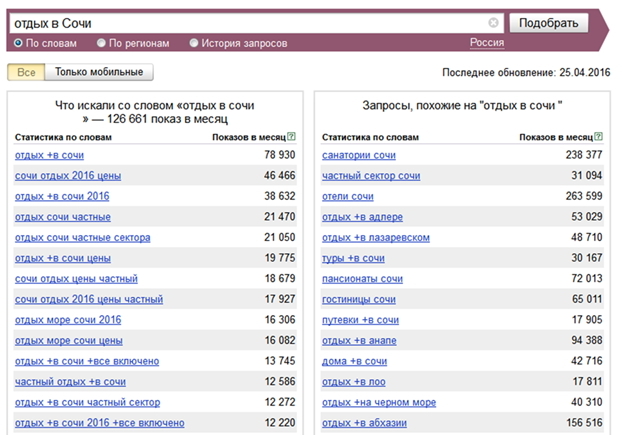
Task: Open query отдых море сочи 2016
Action: pyautogui.click(x=68, y=320)
